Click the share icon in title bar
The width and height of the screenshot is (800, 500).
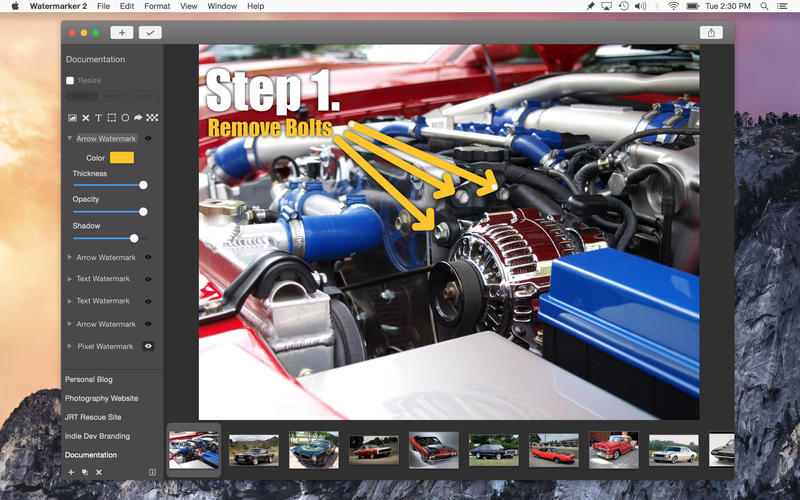click(711, 32)
